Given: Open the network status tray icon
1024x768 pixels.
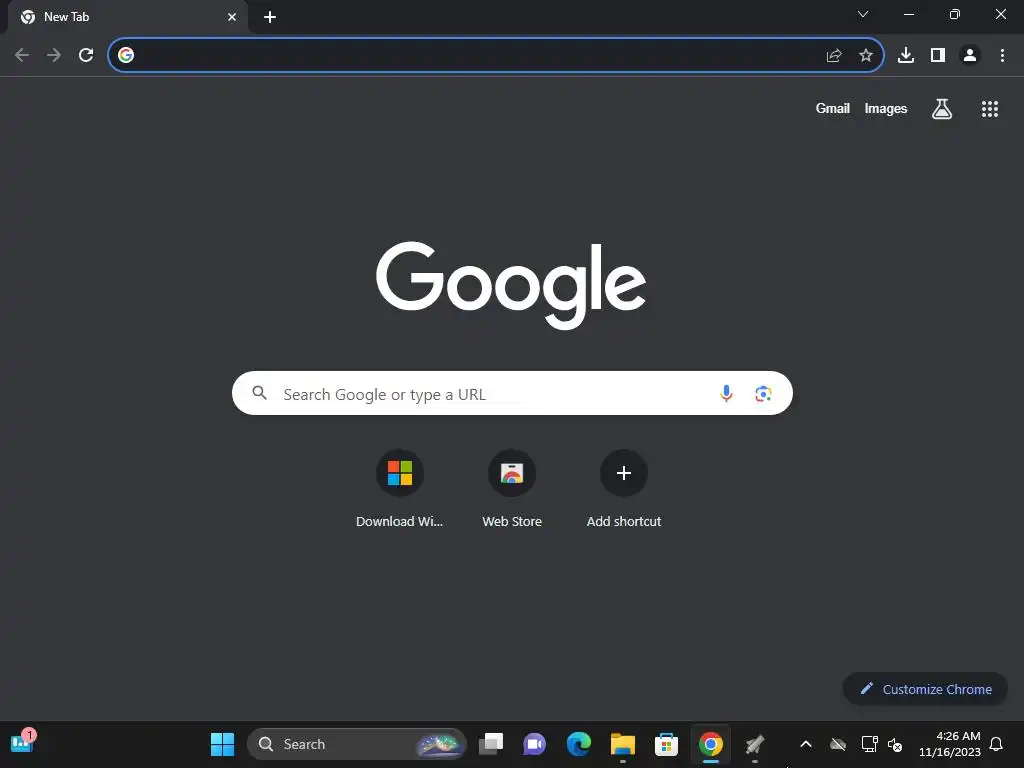Looking at the screenshot, I should [x=869, y=744].
